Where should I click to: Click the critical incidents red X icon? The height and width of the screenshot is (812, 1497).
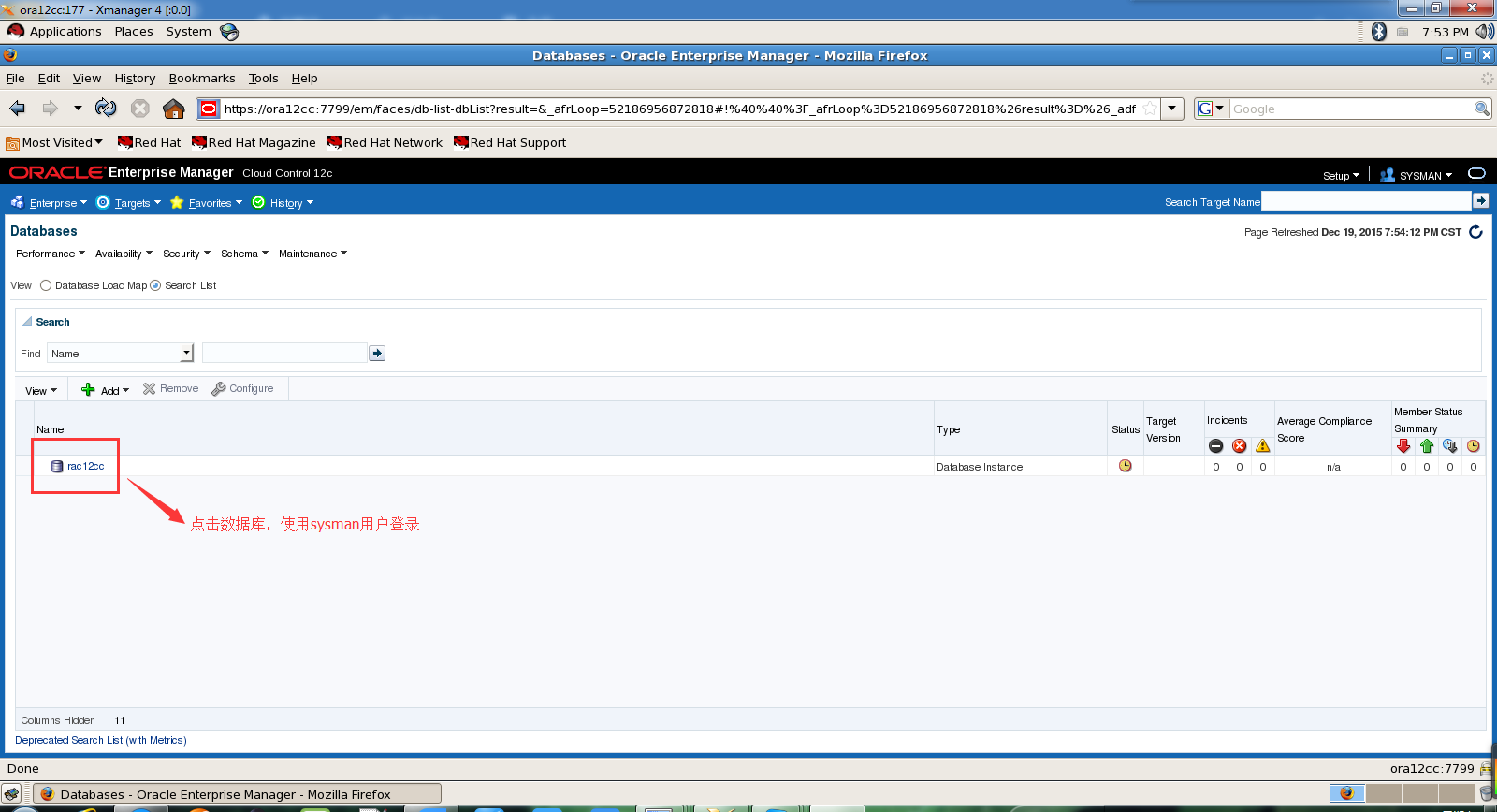tap(1239, 446)
